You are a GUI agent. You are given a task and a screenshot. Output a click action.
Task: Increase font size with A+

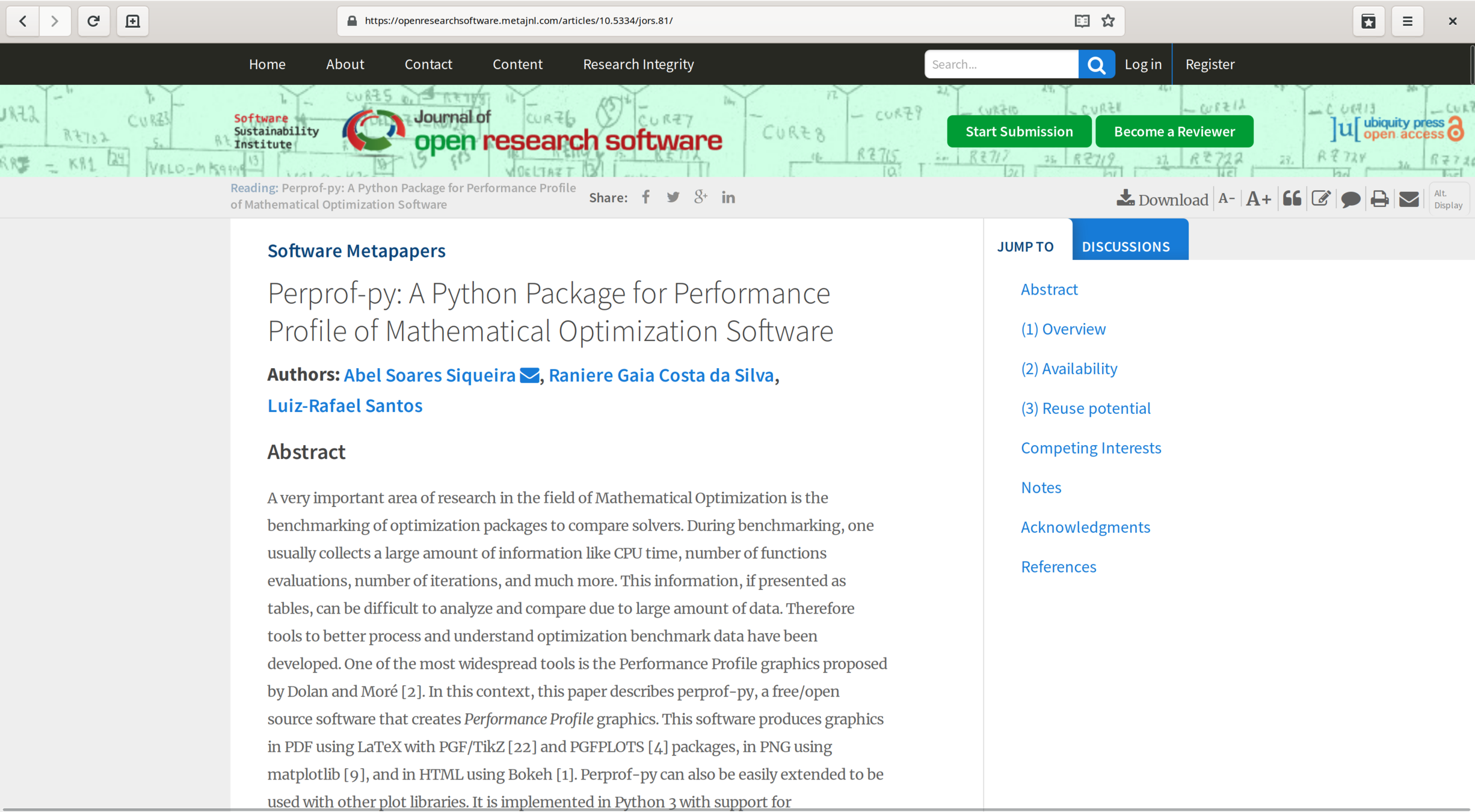[1258, 198]
